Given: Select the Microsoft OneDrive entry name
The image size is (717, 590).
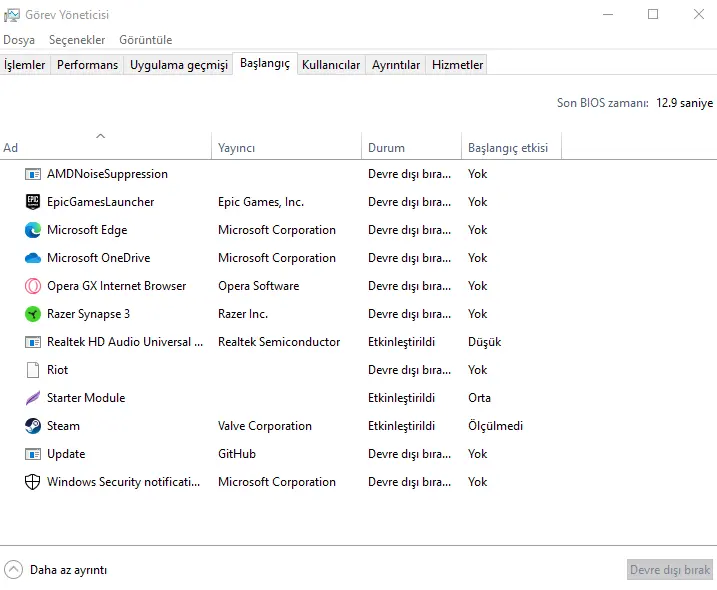Looking at the screenshot, I should point(98,258).
